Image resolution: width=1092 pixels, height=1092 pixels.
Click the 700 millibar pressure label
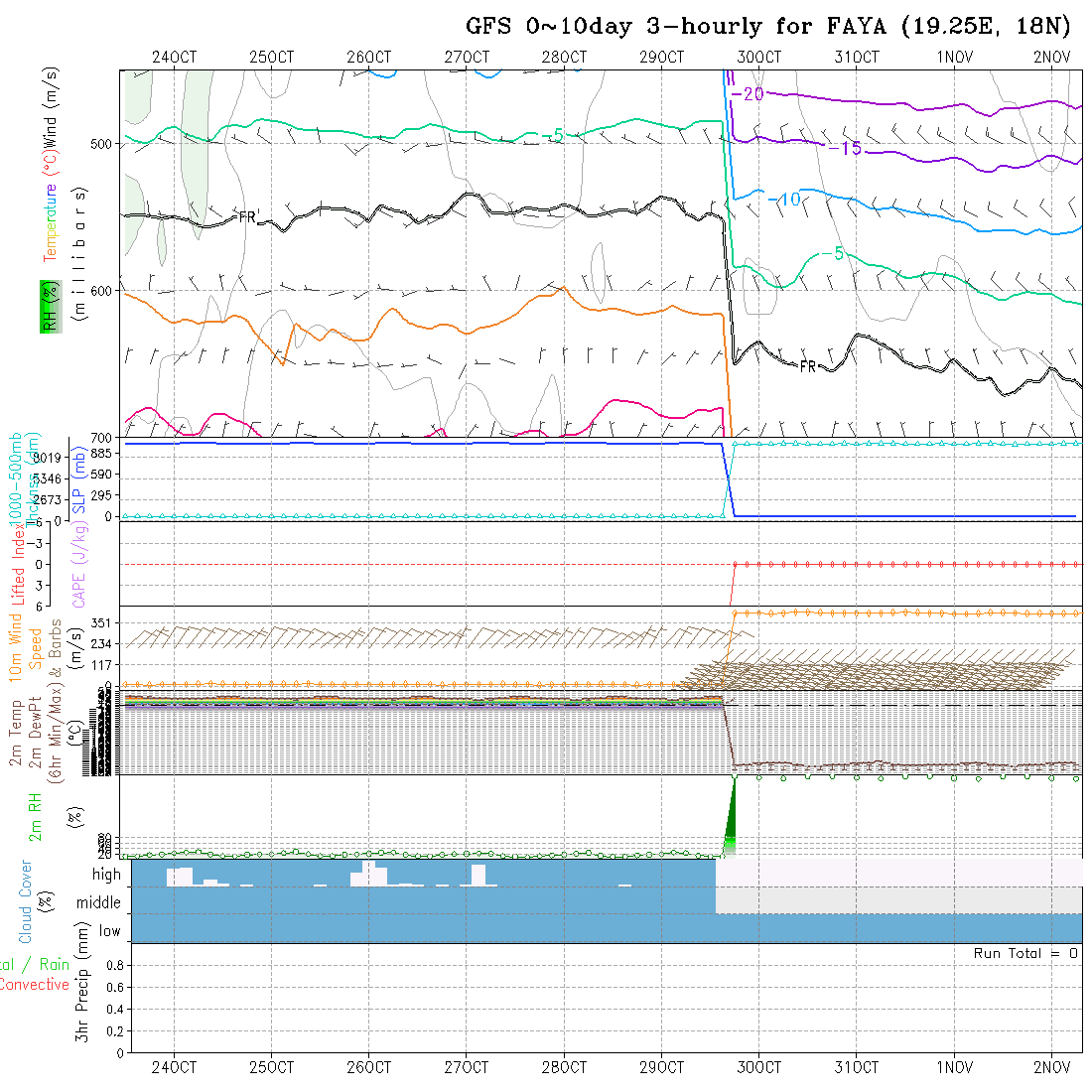(100, 438)
